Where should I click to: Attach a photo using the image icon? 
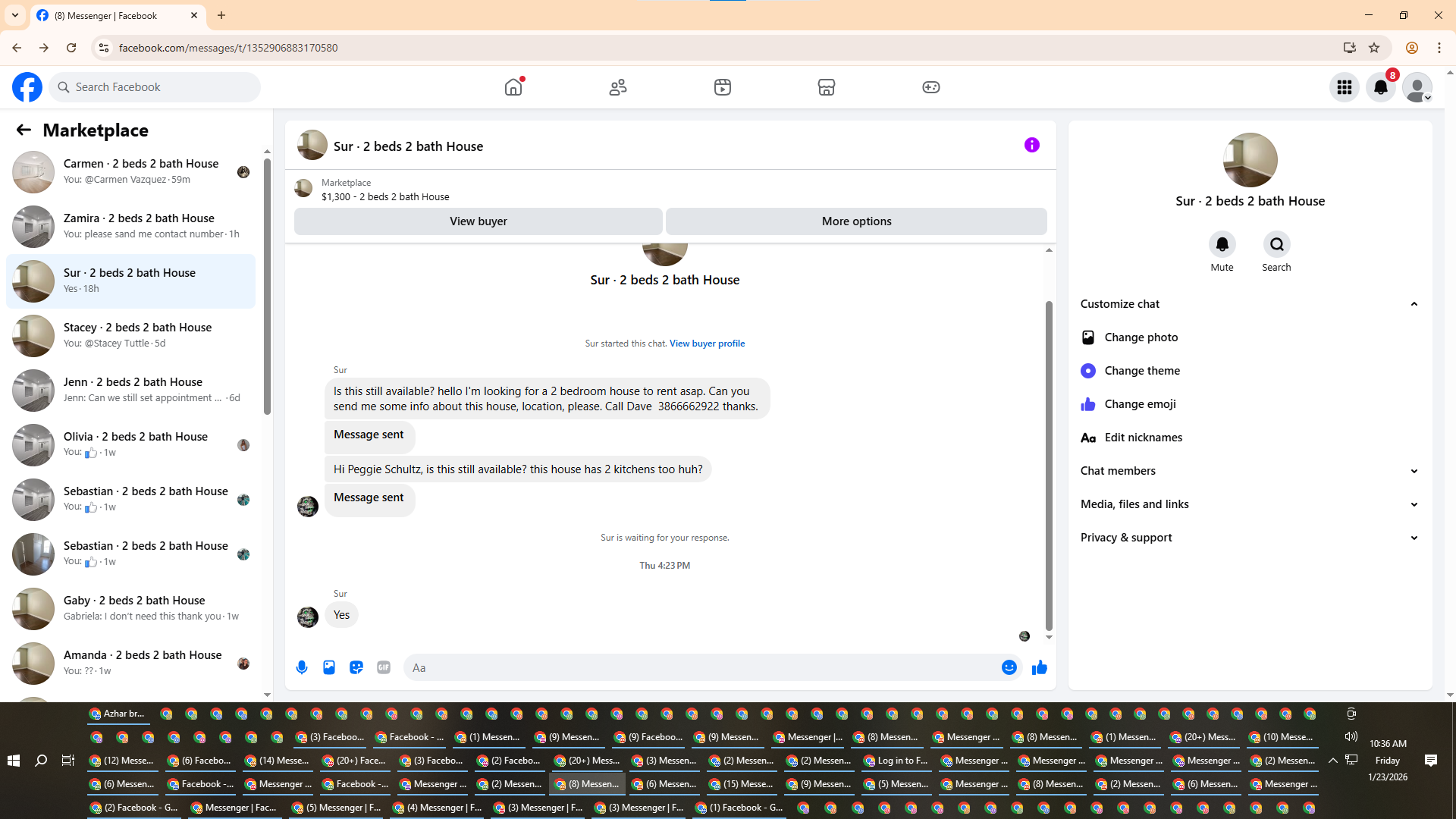(x=329, y=667)
